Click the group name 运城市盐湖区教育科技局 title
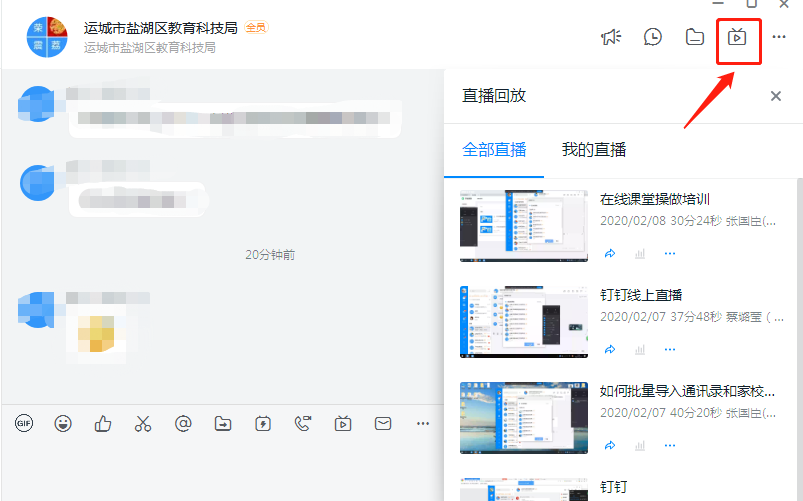This screenshot has width=803, height=501. 161,28
